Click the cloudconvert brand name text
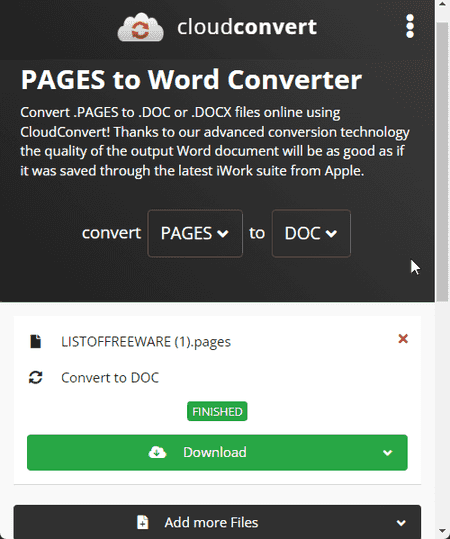450x539 pixels. coord(247,27)
